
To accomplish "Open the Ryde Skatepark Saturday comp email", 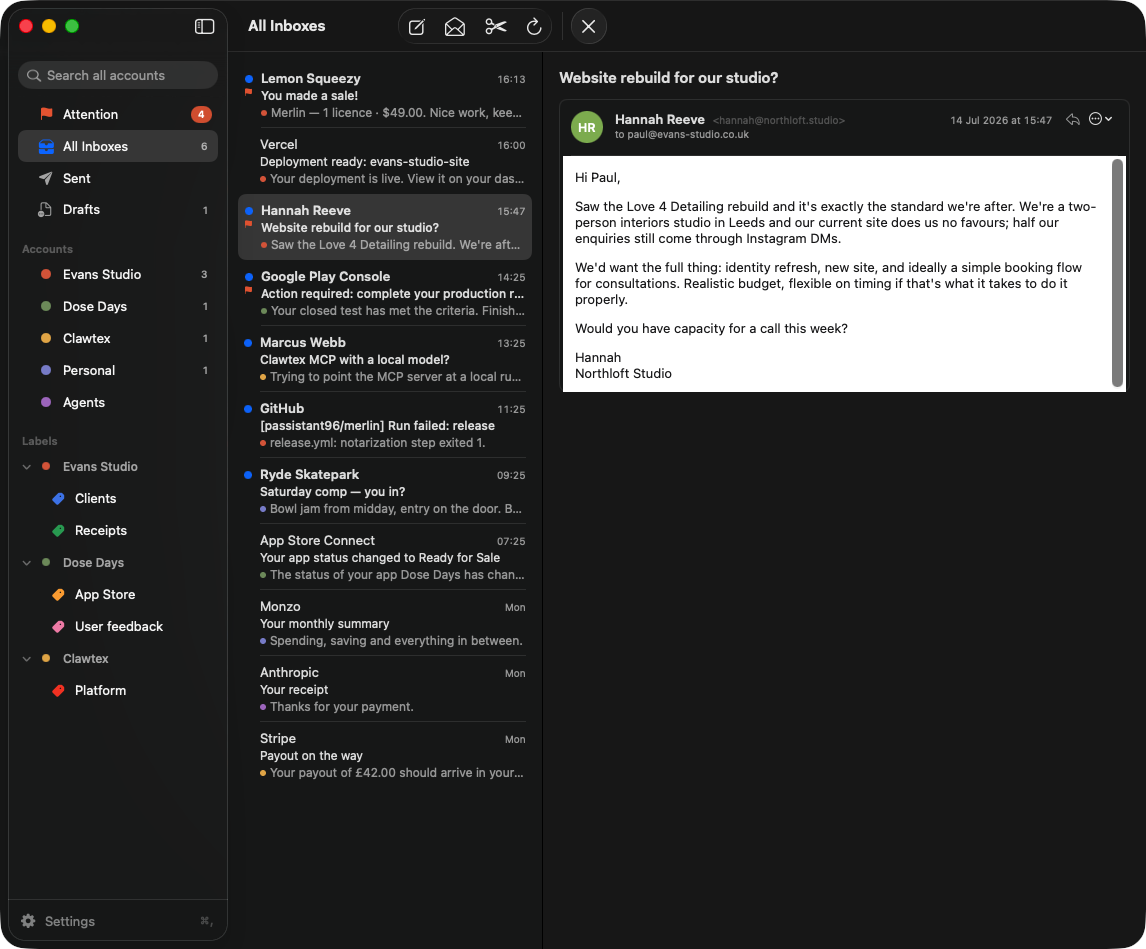I will (385, 491).
